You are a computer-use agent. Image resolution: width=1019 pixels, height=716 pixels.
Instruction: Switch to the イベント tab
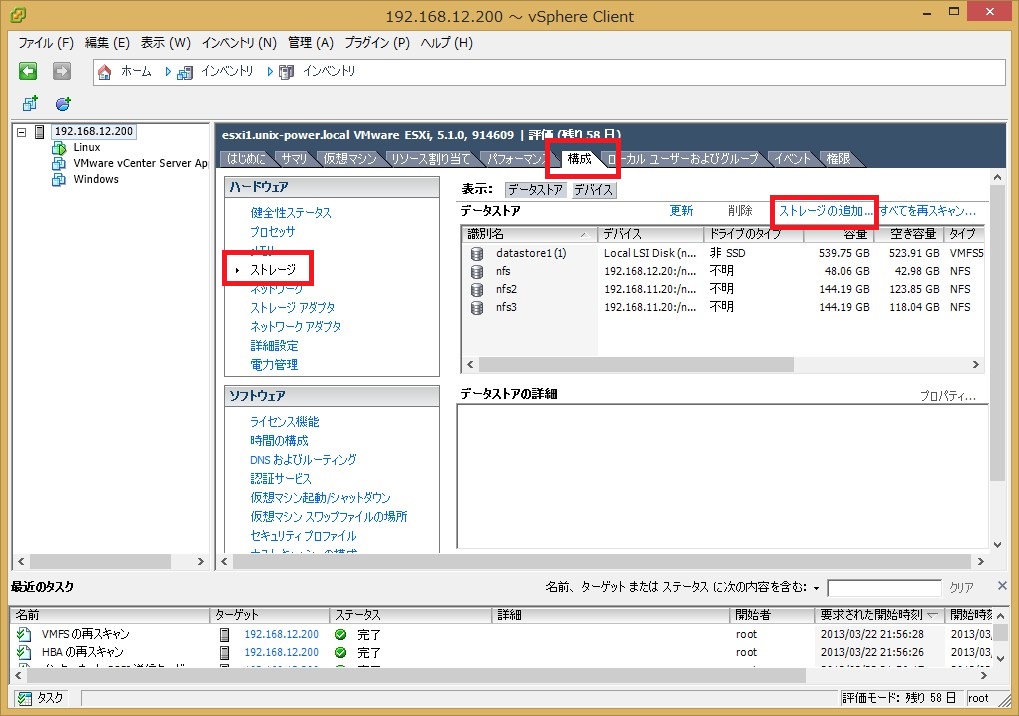tap(792, 159)
